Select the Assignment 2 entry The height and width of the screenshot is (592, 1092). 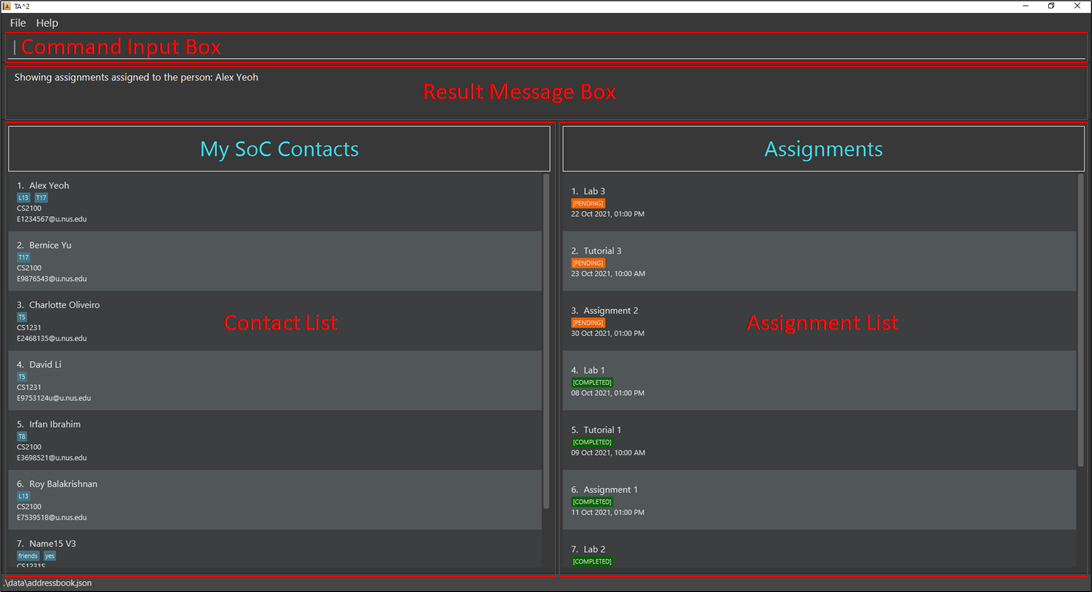(610, 311)
